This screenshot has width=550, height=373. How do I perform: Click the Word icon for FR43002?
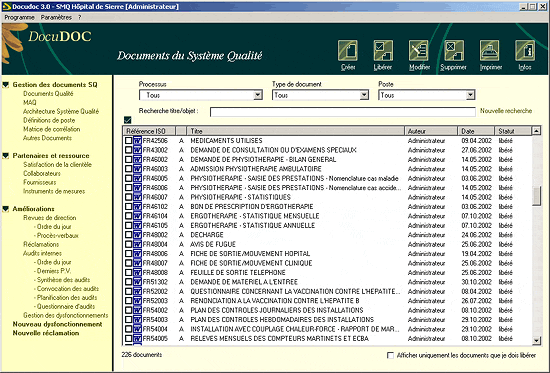point(137,150)
